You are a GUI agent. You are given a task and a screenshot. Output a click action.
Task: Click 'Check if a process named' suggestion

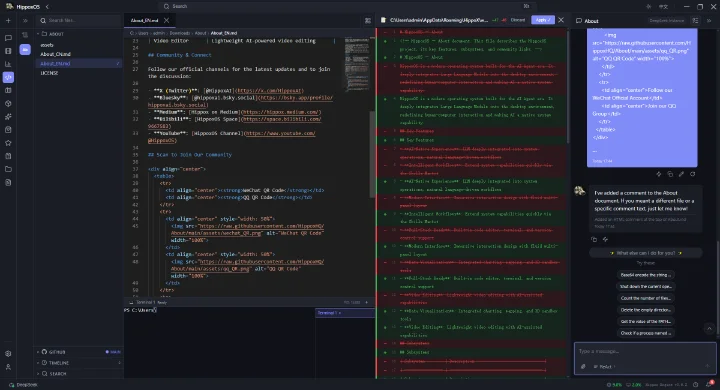646,333
